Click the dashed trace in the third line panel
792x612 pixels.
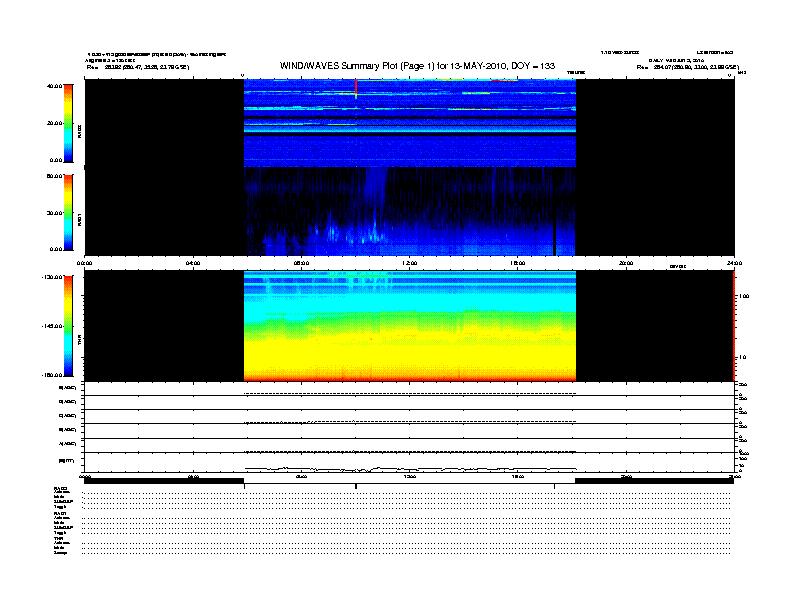(x=410, y=422)
